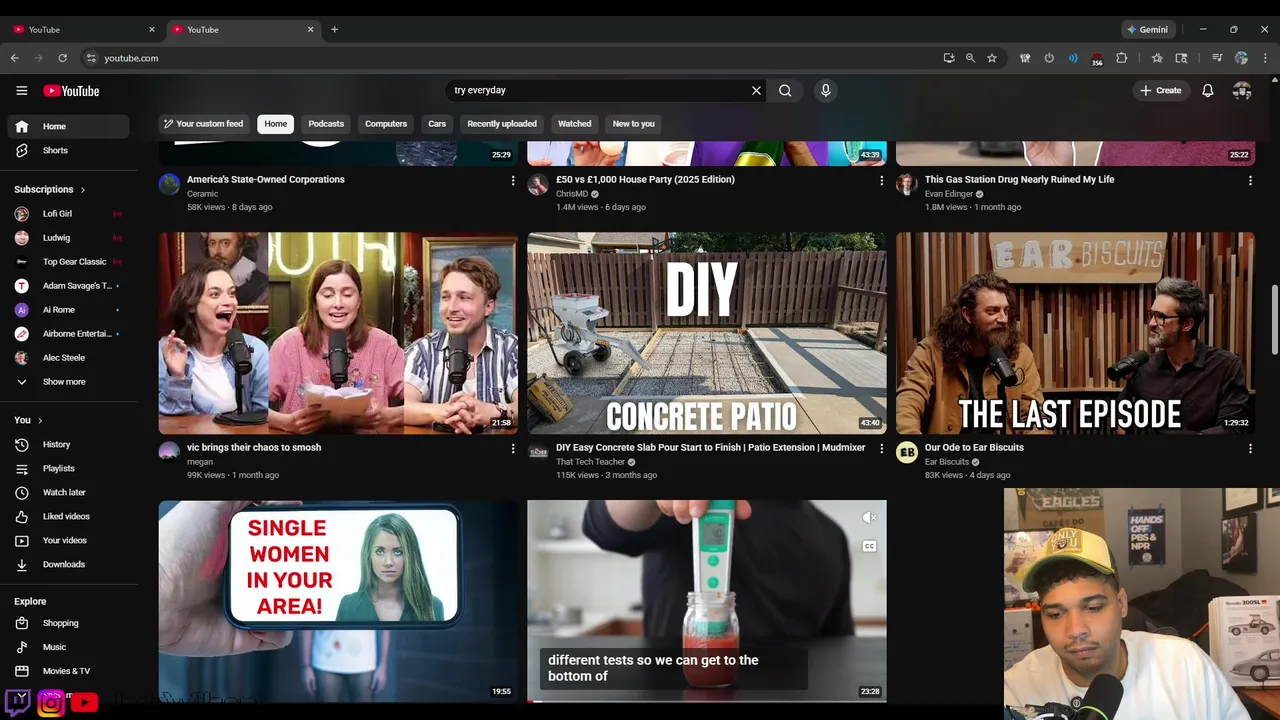This screenshot has height=720, width=1280.
Task: Clear the search box with the X
Action: coord(756,90)
